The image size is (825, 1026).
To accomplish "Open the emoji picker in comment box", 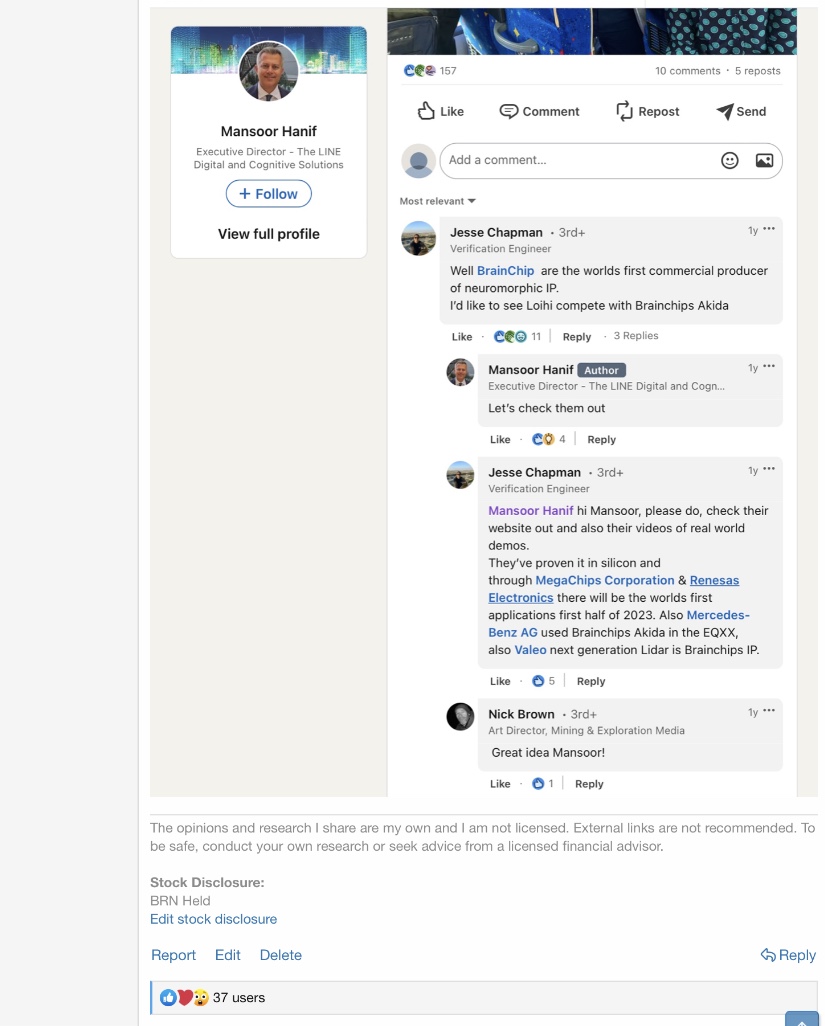I will 730,160.
